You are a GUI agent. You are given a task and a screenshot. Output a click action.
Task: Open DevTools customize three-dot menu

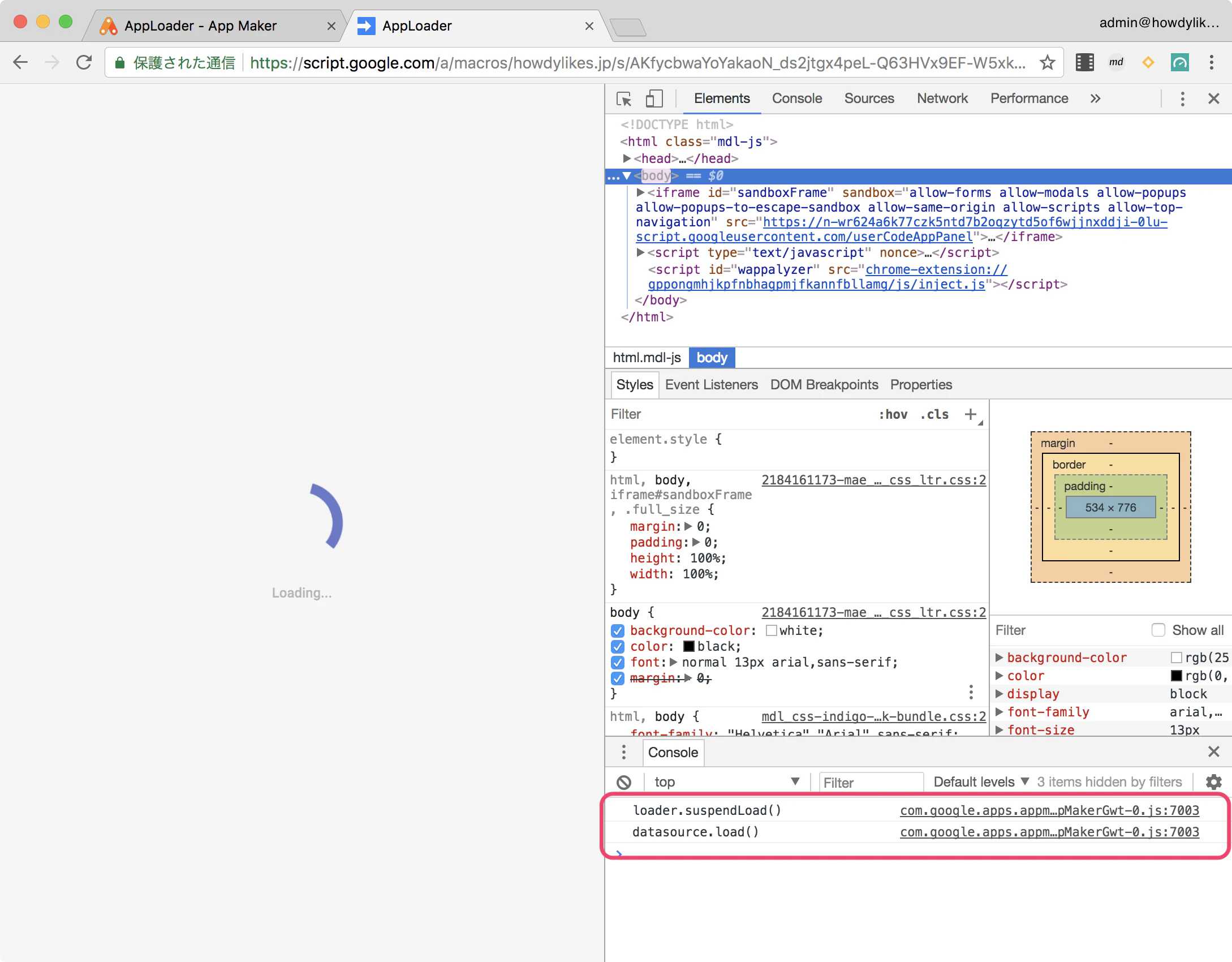(x=1182, y=99)
